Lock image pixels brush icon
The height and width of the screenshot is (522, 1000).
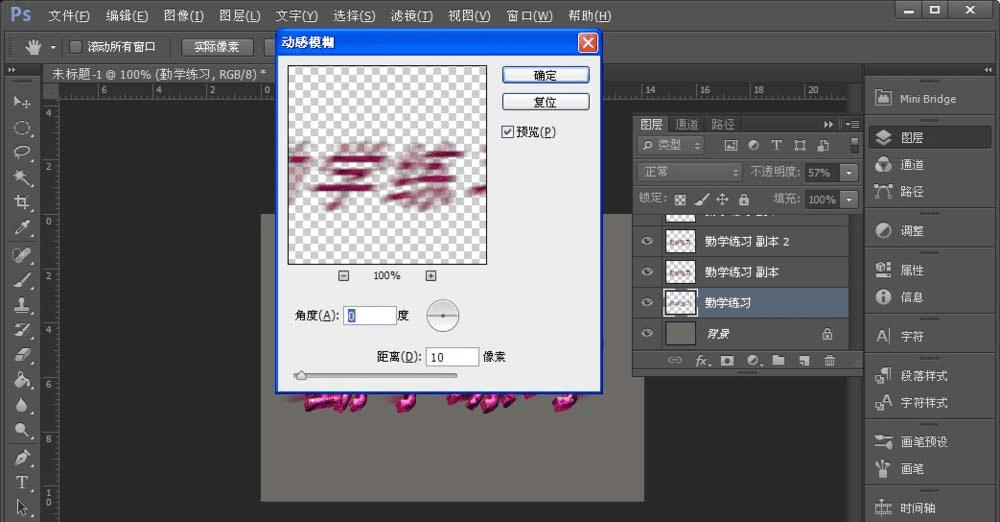702,200
